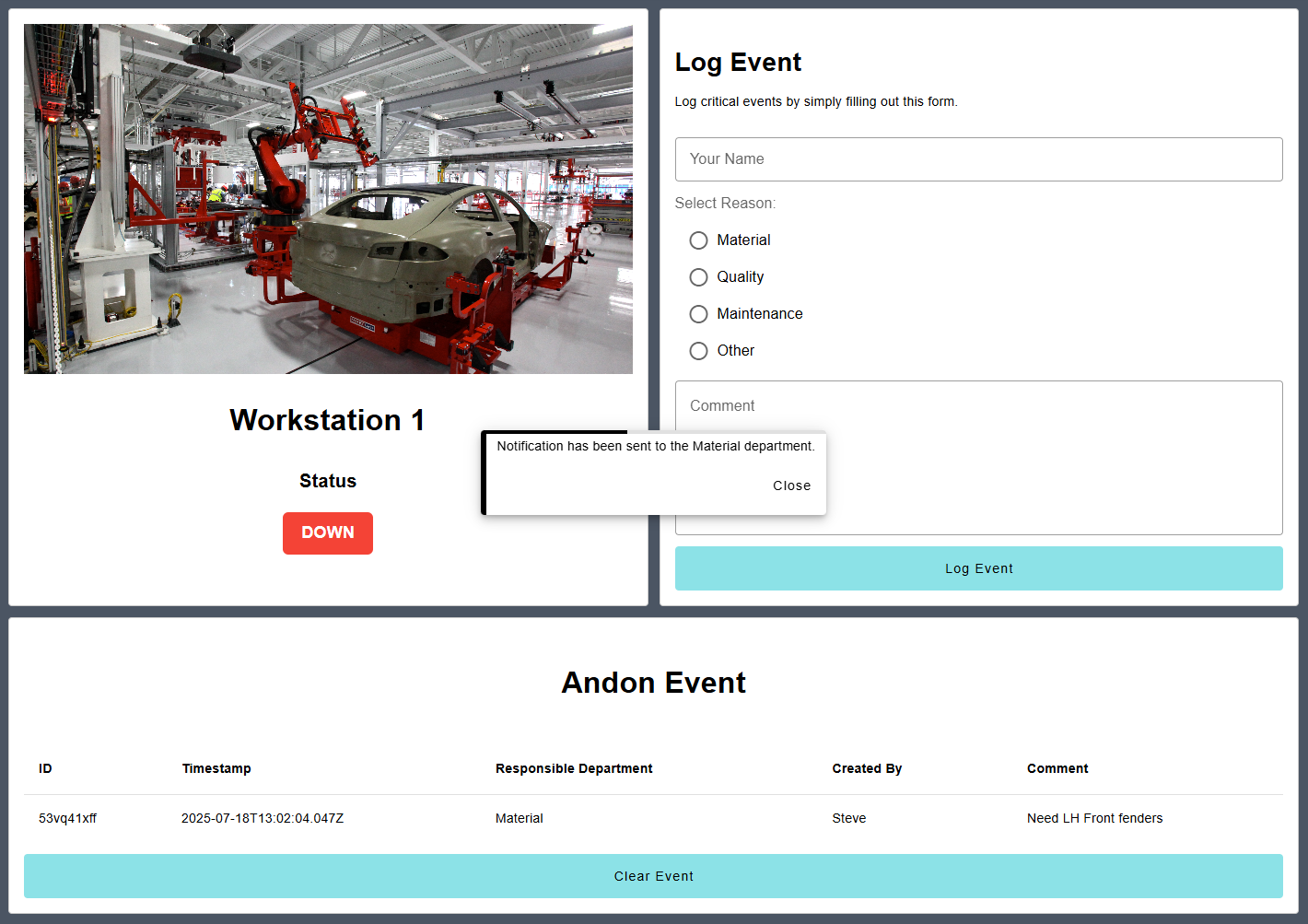Click the Log Event form heading
This screenshot has width=1308, height=924.
[738, 62]
